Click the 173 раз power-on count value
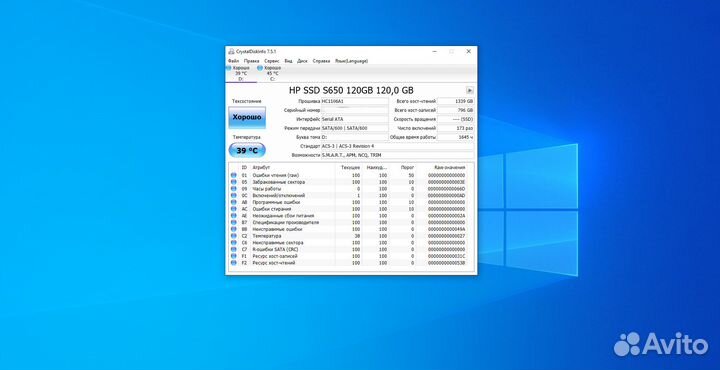The image size is (720, 370). 456,128
